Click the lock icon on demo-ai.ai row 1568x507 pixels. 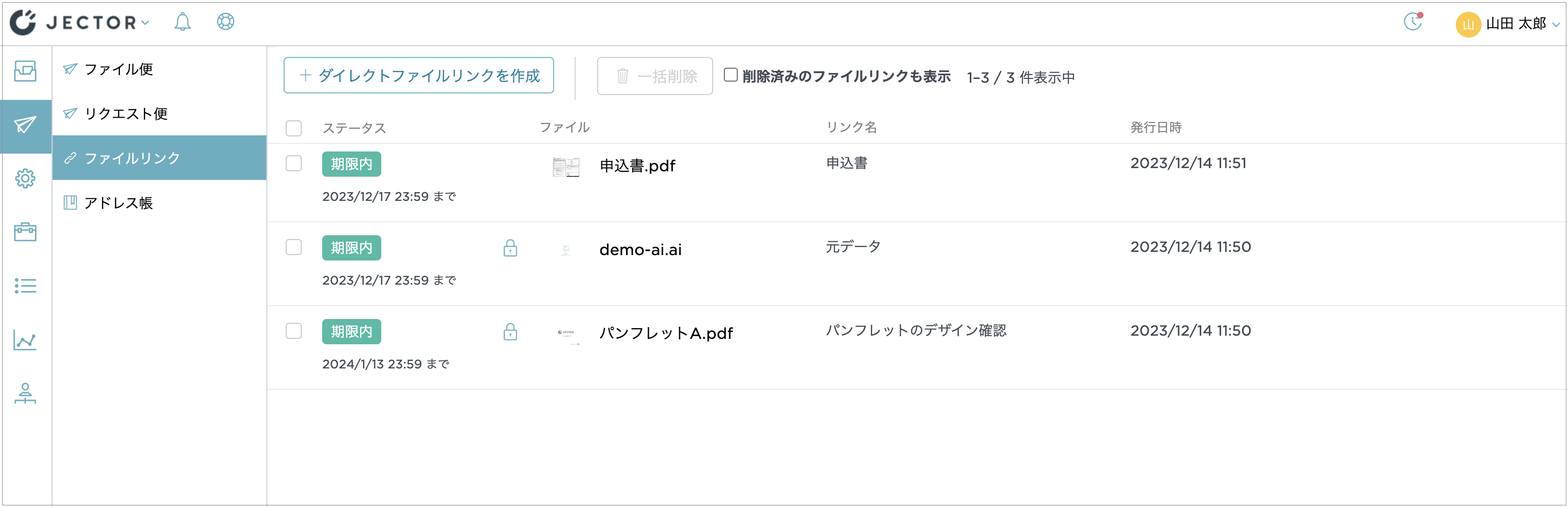tap(510, 248)
